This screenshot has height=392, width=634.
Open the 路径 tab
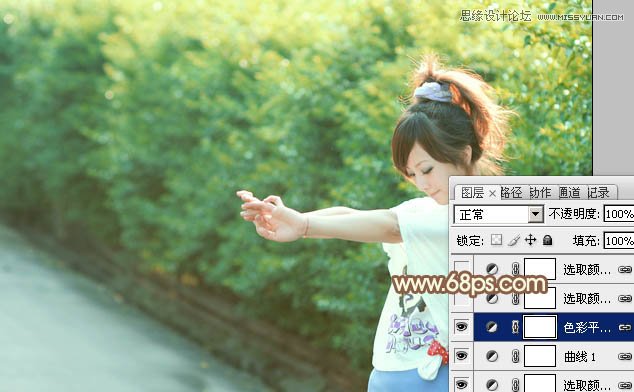pyautogui.click(x=511, y=193)
